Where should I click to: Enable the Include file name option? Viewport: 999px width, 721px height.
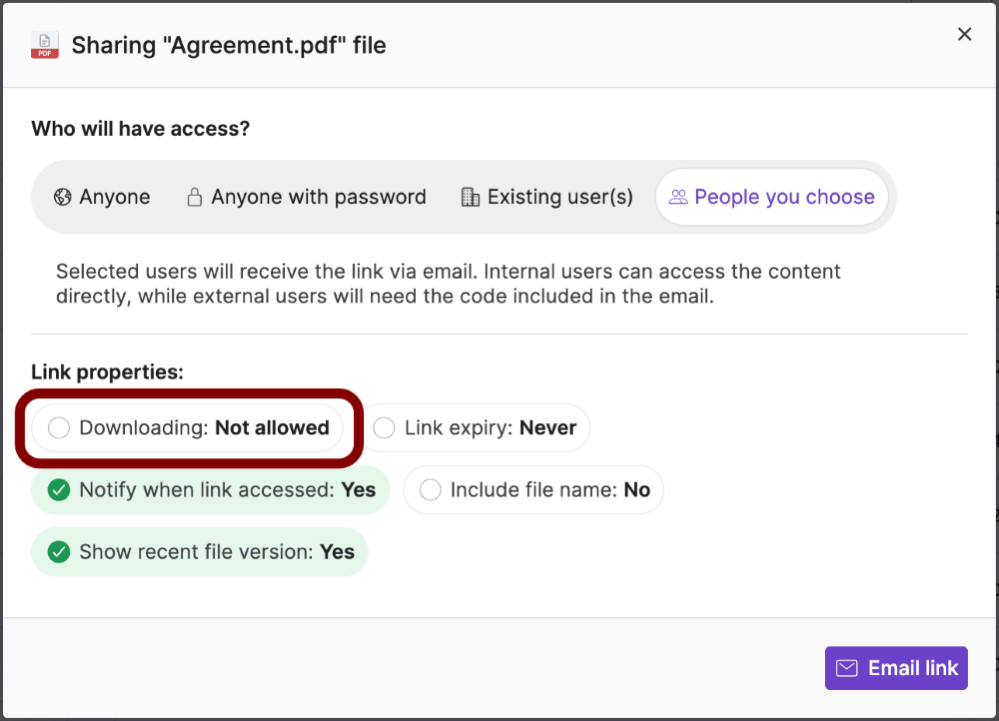pos(430,490)
